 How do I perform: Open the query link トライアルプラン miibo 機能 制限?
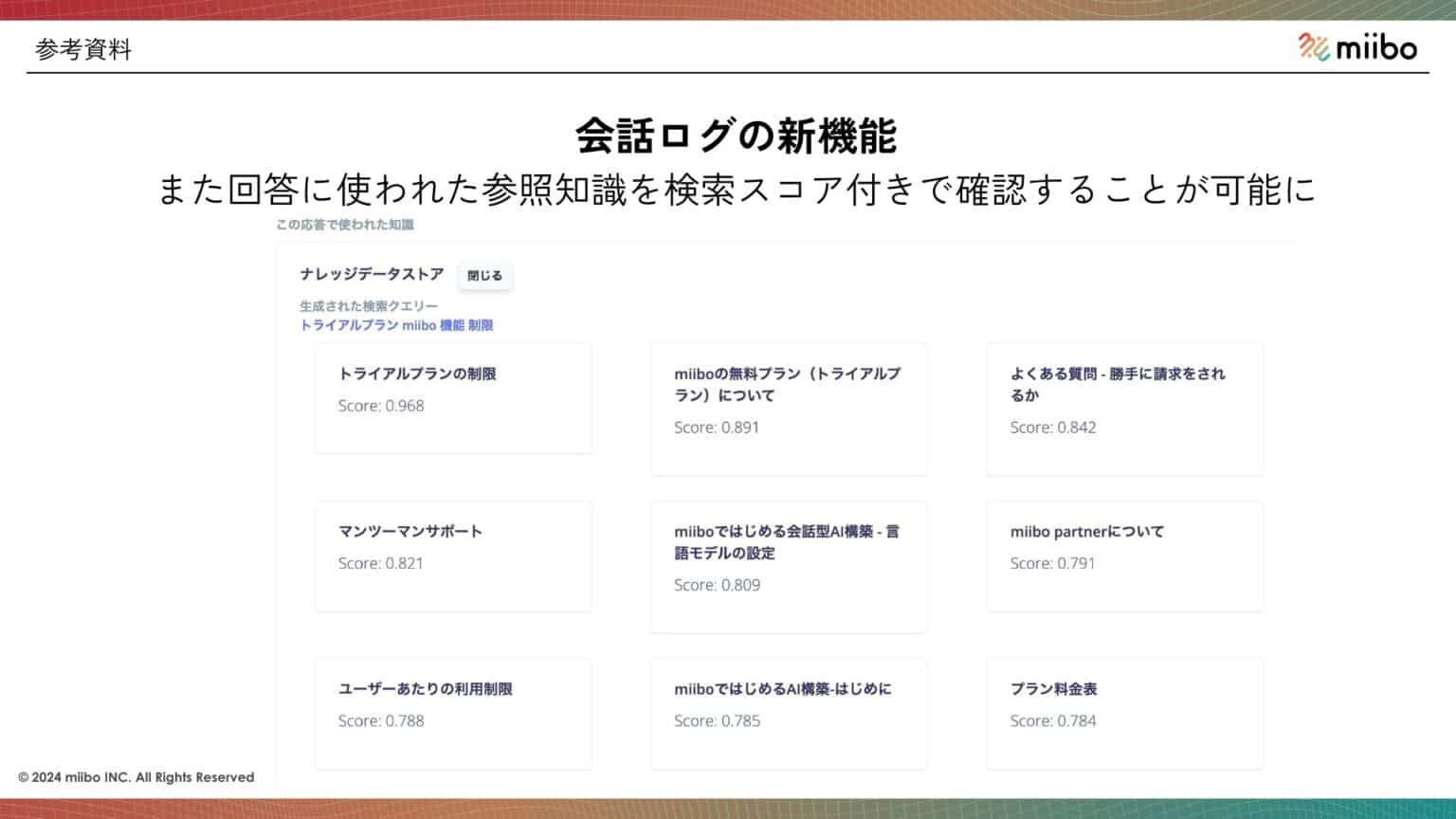(x=398, y=324)
